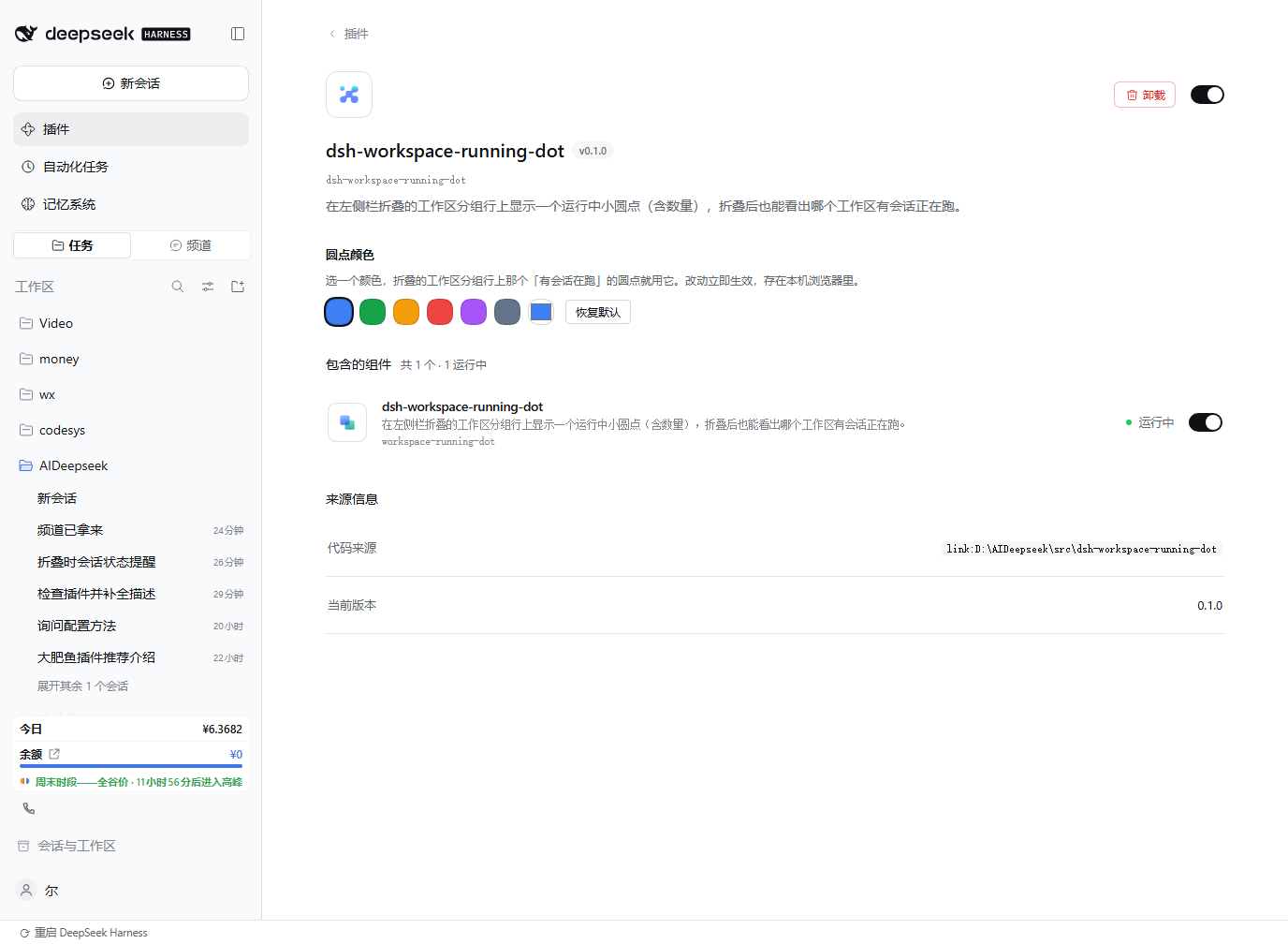
Task: Uninstall the plugin (卸载)
Action: (x=1145, y=95)
